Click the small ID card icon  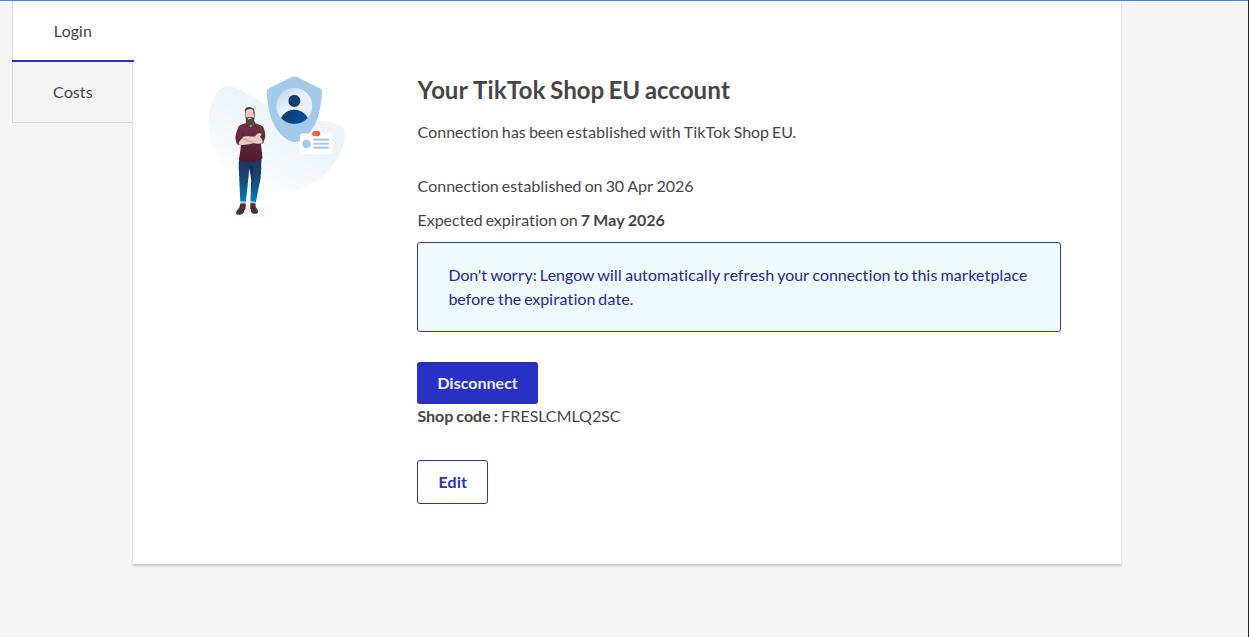click(x=316, y=141)
